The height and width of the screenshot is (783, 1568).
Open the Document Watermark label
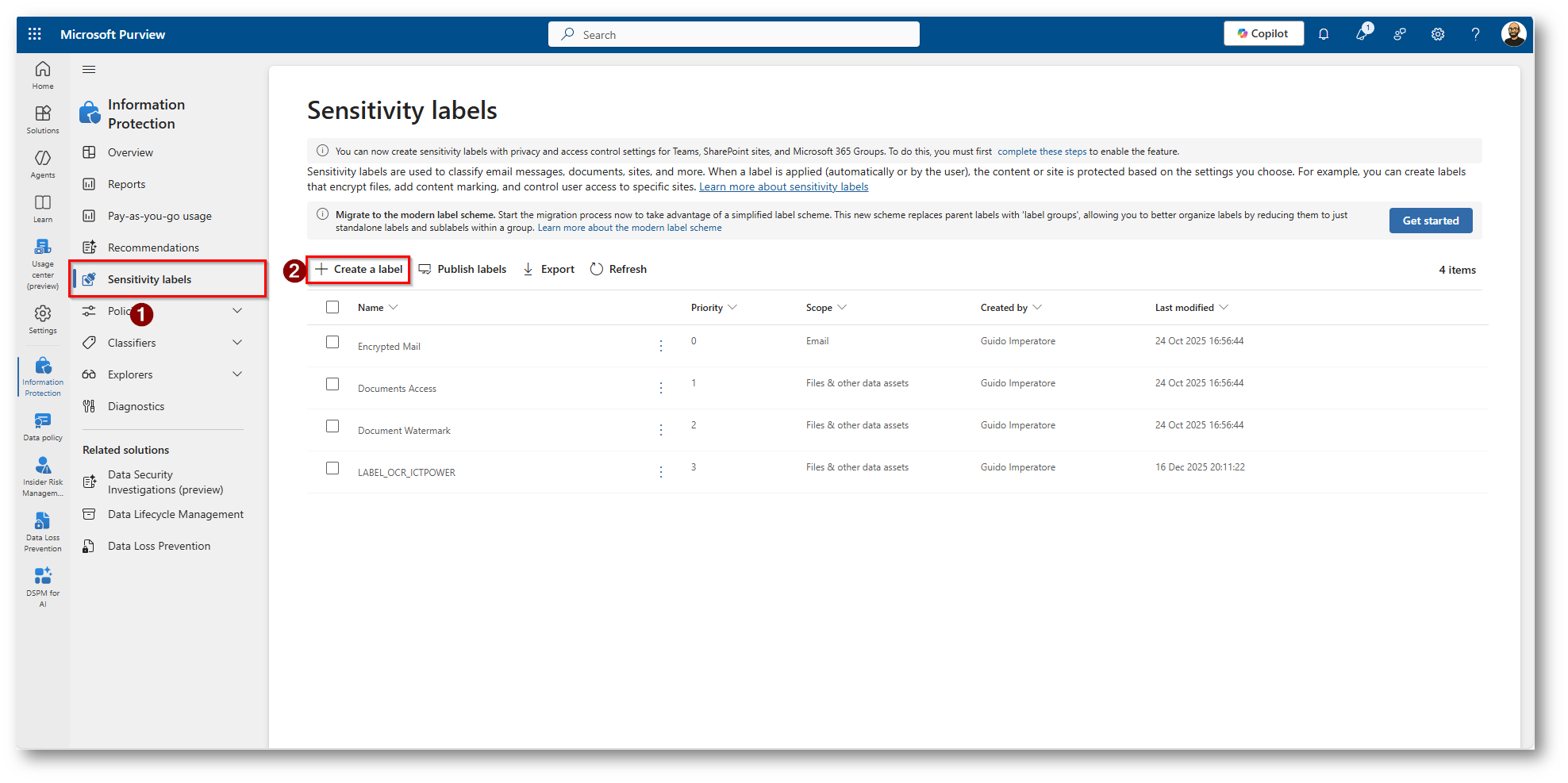404,431
